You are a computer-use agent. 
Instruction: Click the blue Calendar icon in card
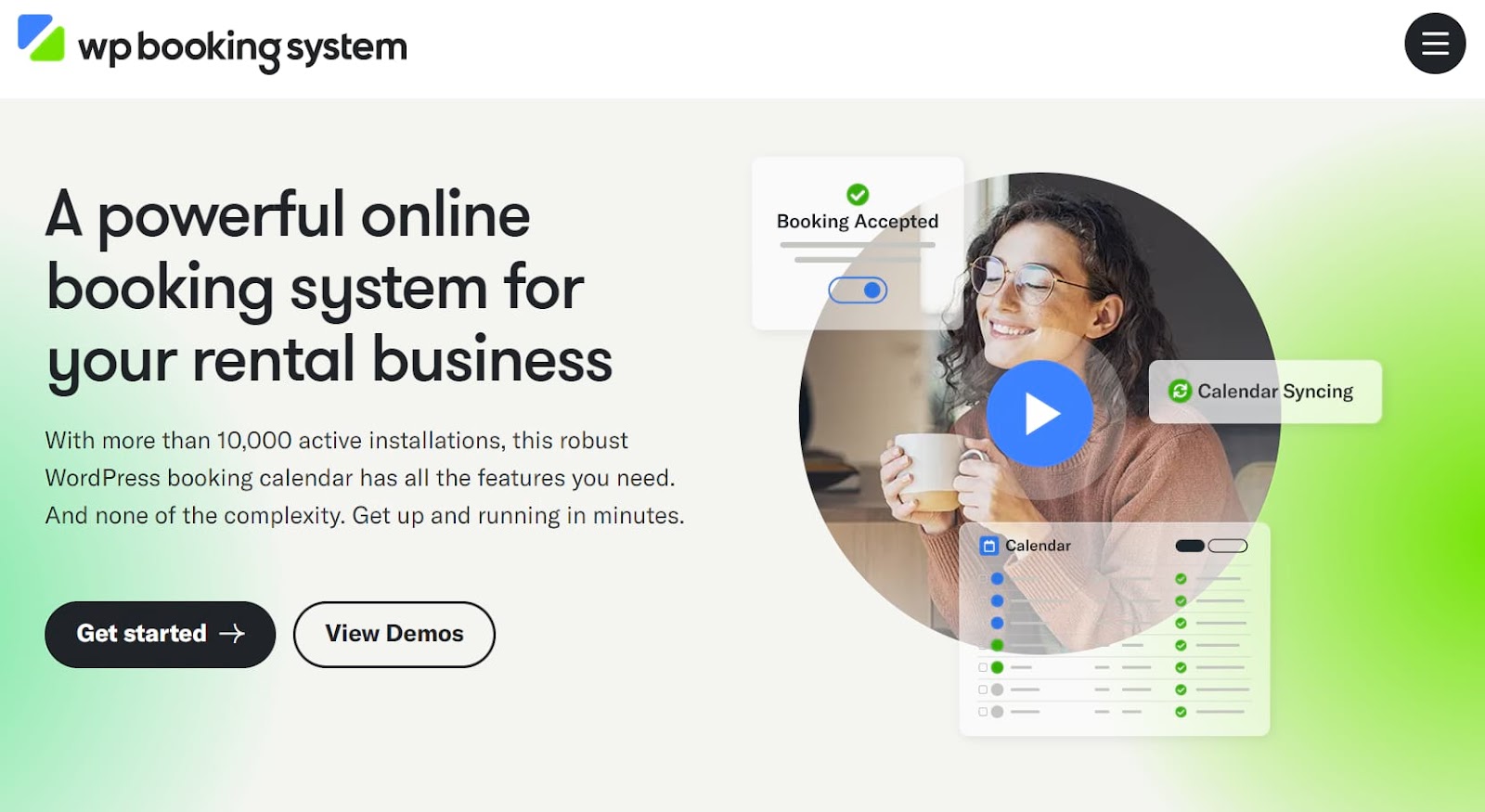[989, 546]
